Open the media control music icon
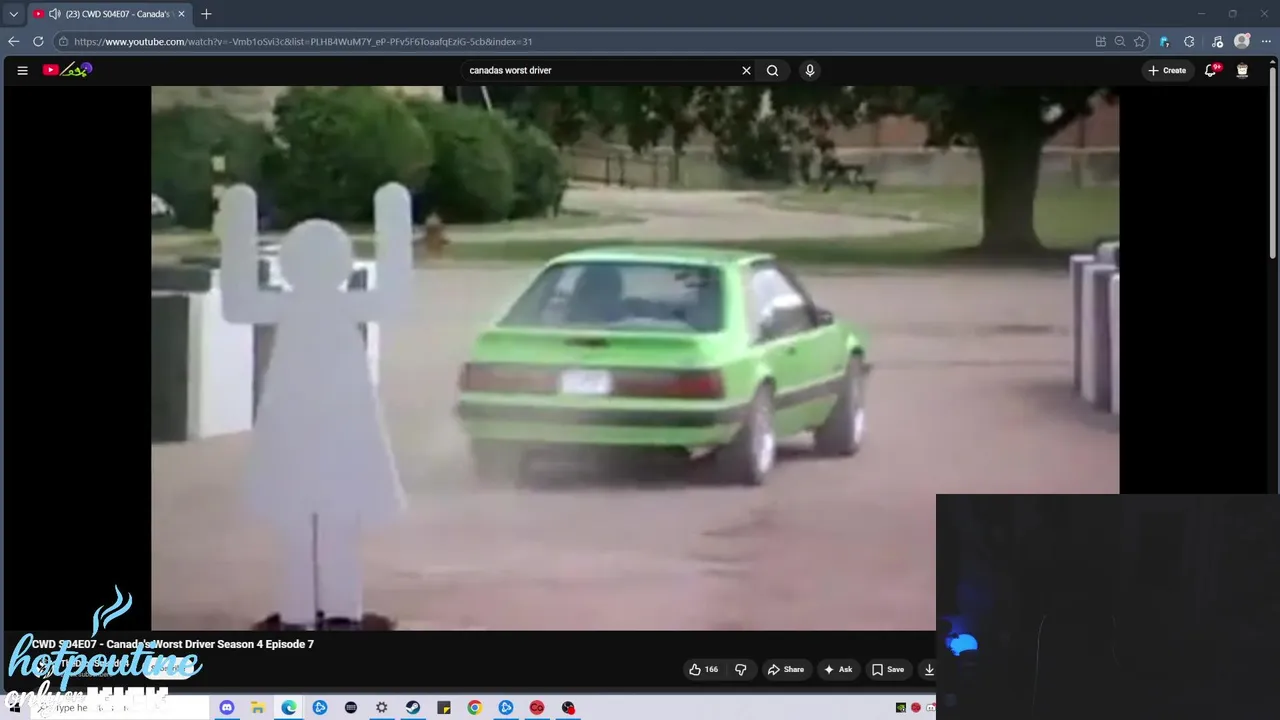Image resolution: width=1280 pixels, height=720 pixels. point(1217,41)
